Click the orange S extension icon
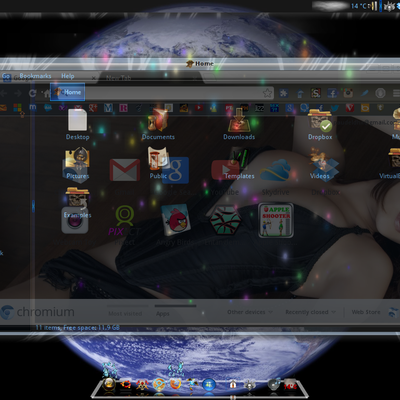This screenshot has height=400, width=400. pos(316,93)
